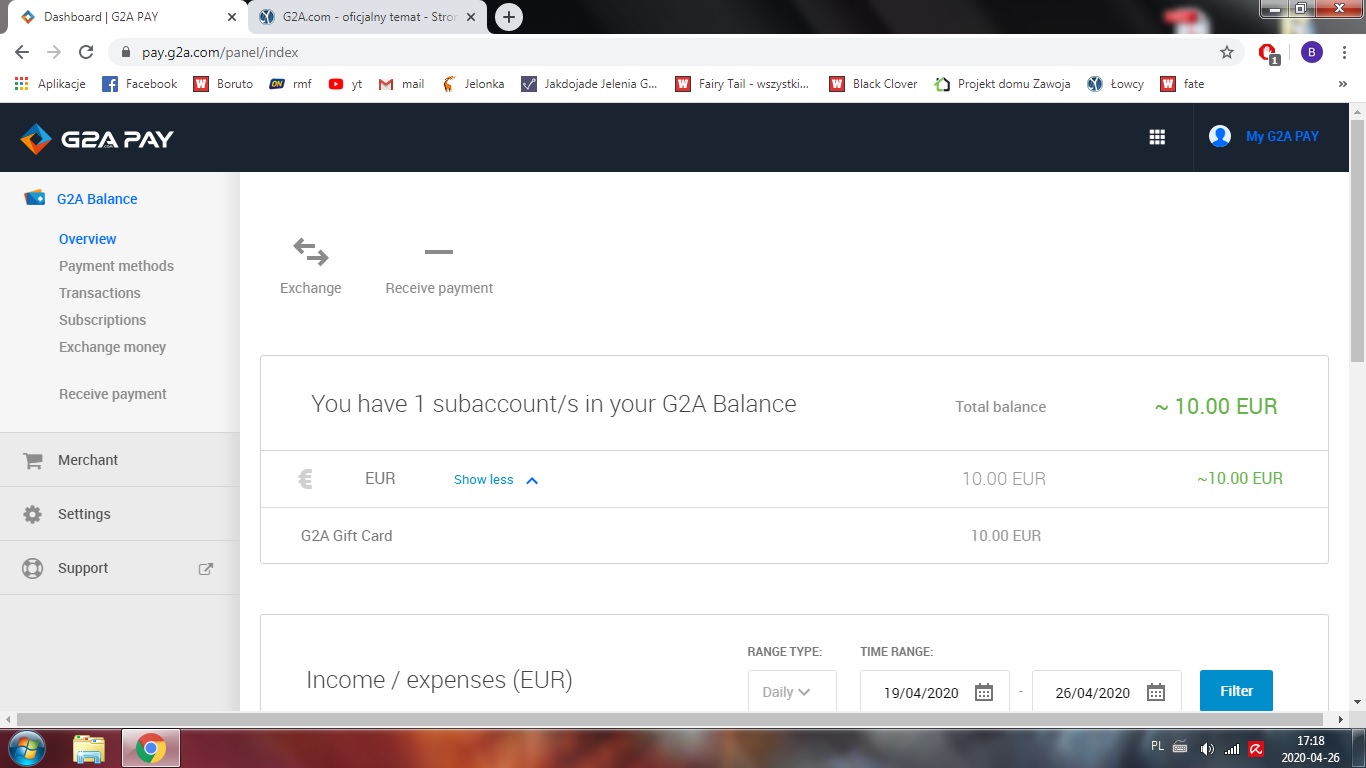Viewport: 1366px width, 768px height.
Task: Switch to the G2A.com oficjalny temat tab
Action: pos(368,17)
